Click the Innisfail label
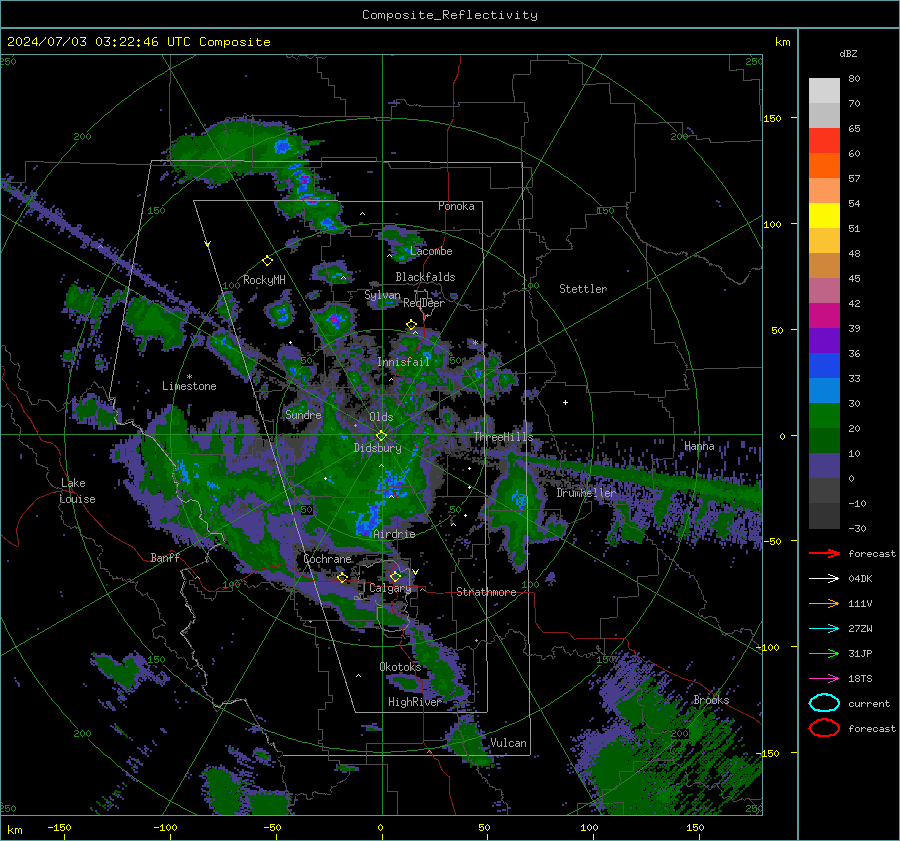900x841 pixels. click(403, 362)
